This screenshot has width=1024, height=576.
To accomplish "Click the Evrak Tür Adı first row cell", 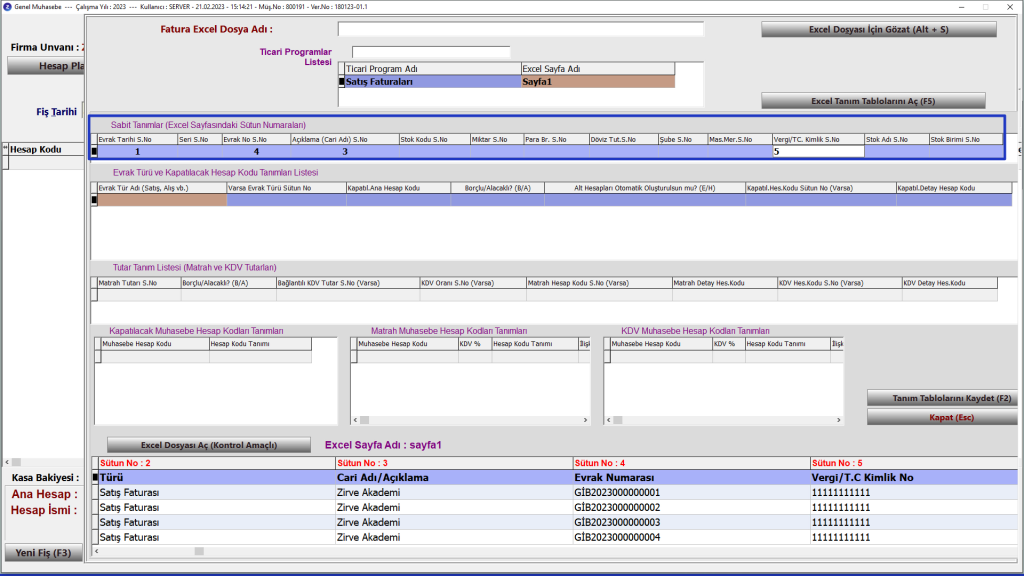I will pyautogui.click(x=162, y=200).
